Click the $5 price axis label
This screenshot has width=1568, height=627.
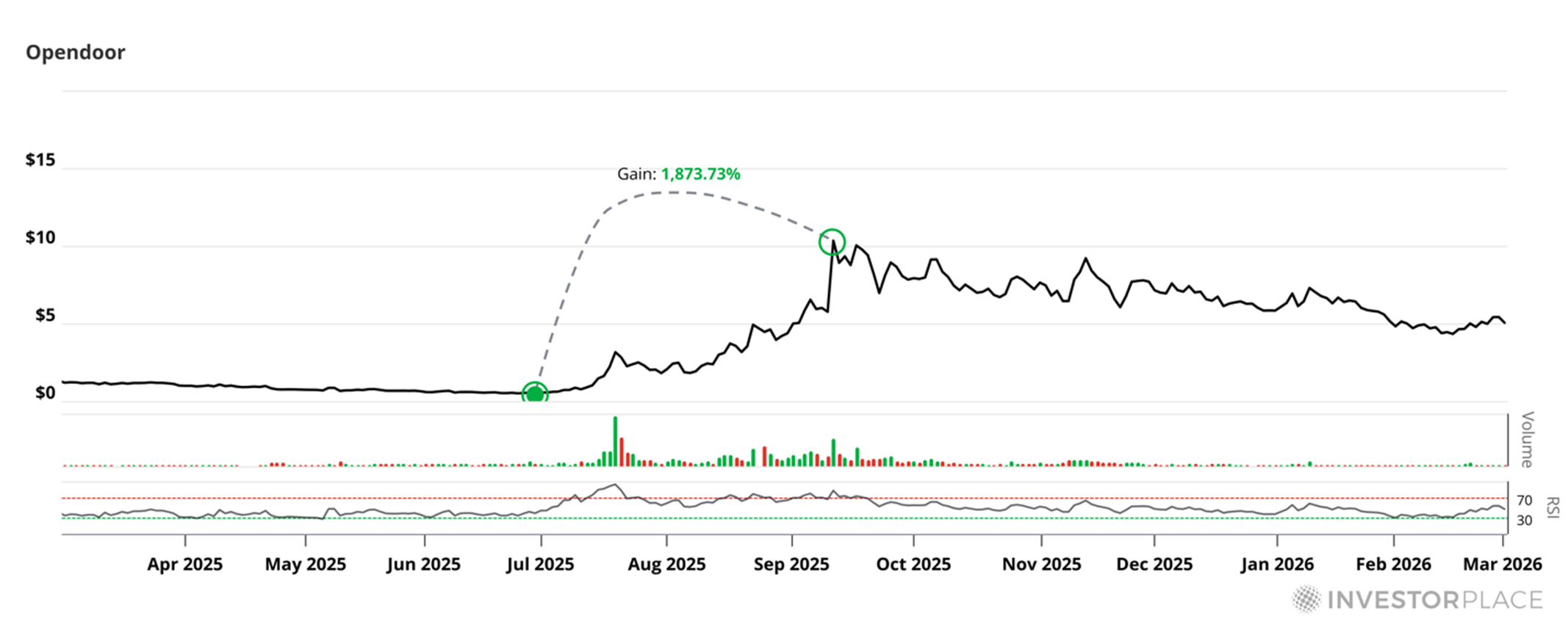[x=45, y=315]
